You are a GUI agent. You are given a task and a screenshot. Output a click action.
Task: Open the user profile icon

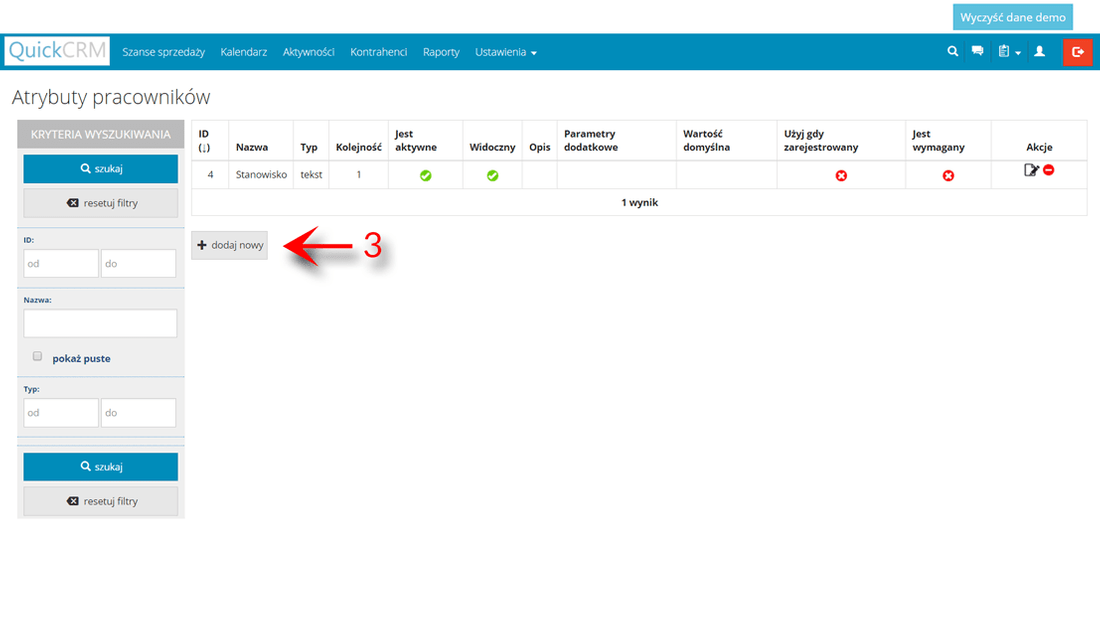pyautogui.click(x=1039, y=52)
